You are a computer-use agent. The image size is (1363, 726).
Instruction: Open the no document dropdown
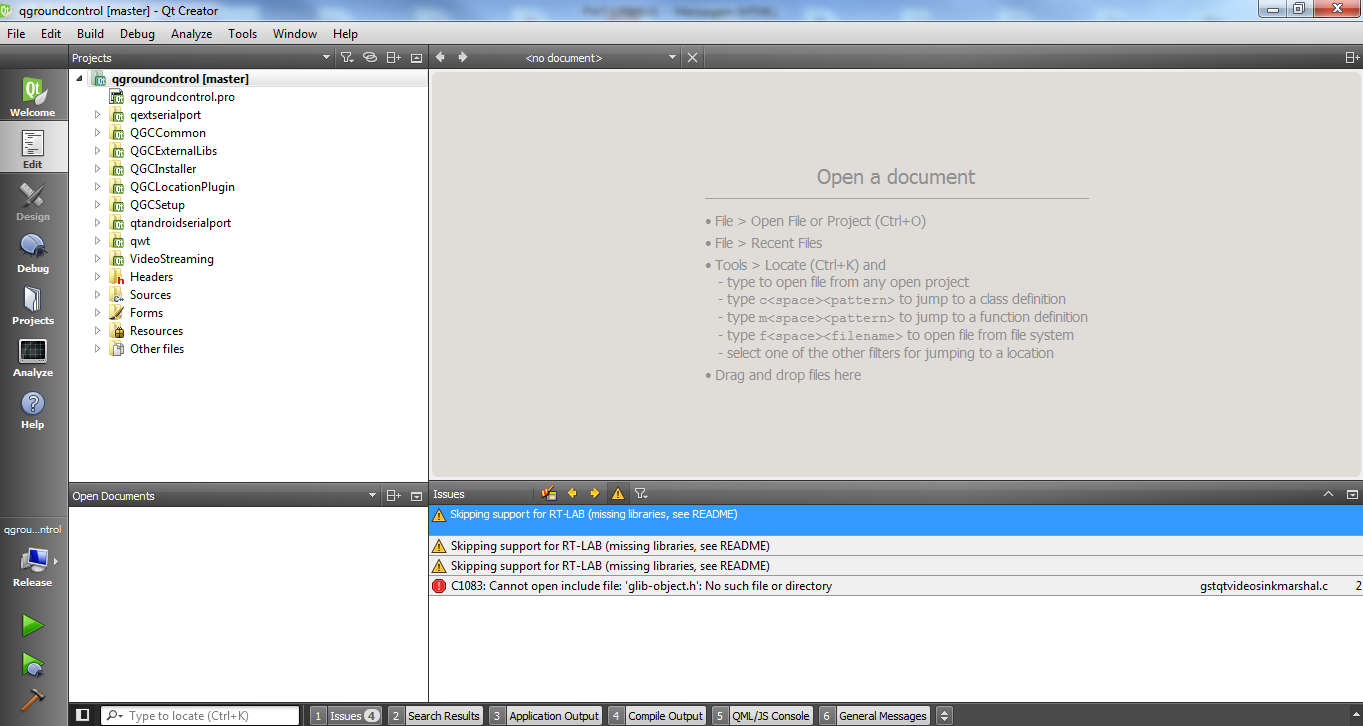point(599,58)
